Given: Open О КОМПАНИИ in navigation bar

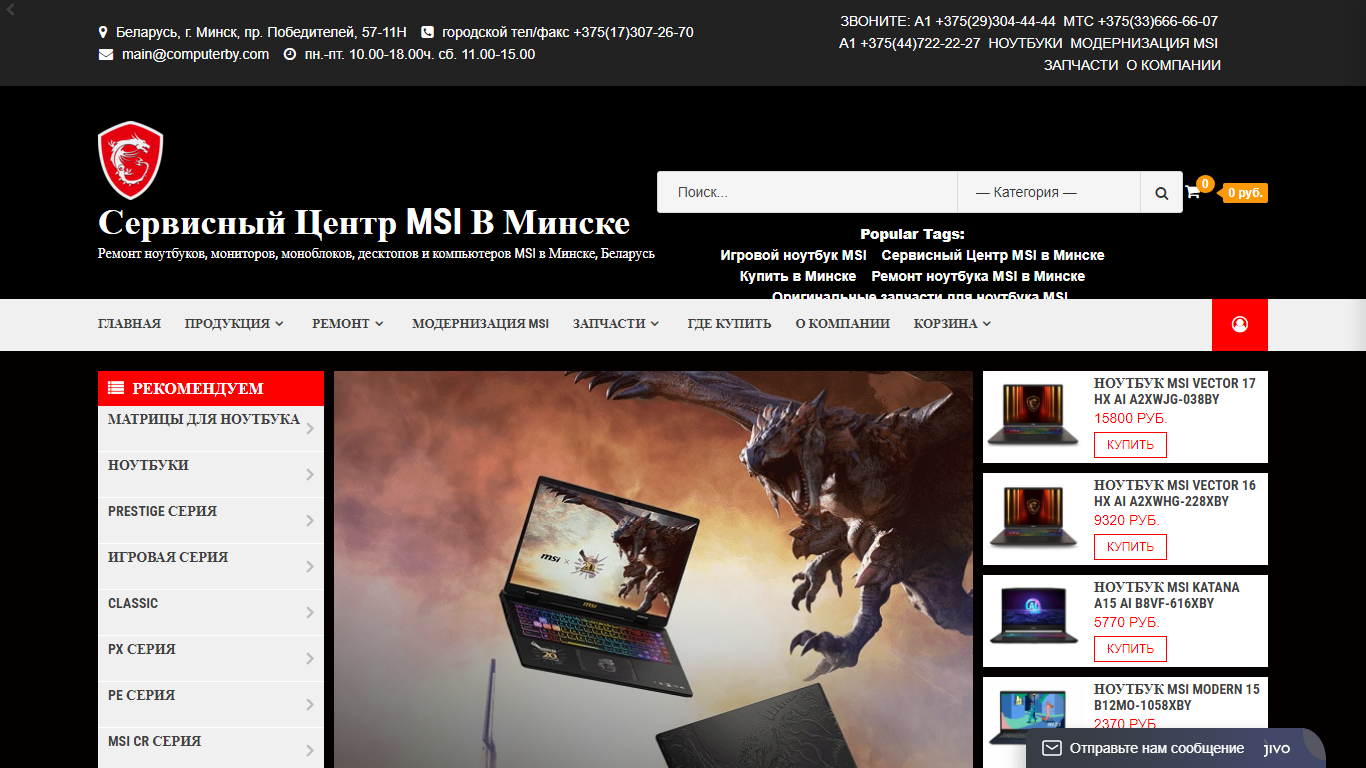Looking at the screenshot, I should click(842, 324).
